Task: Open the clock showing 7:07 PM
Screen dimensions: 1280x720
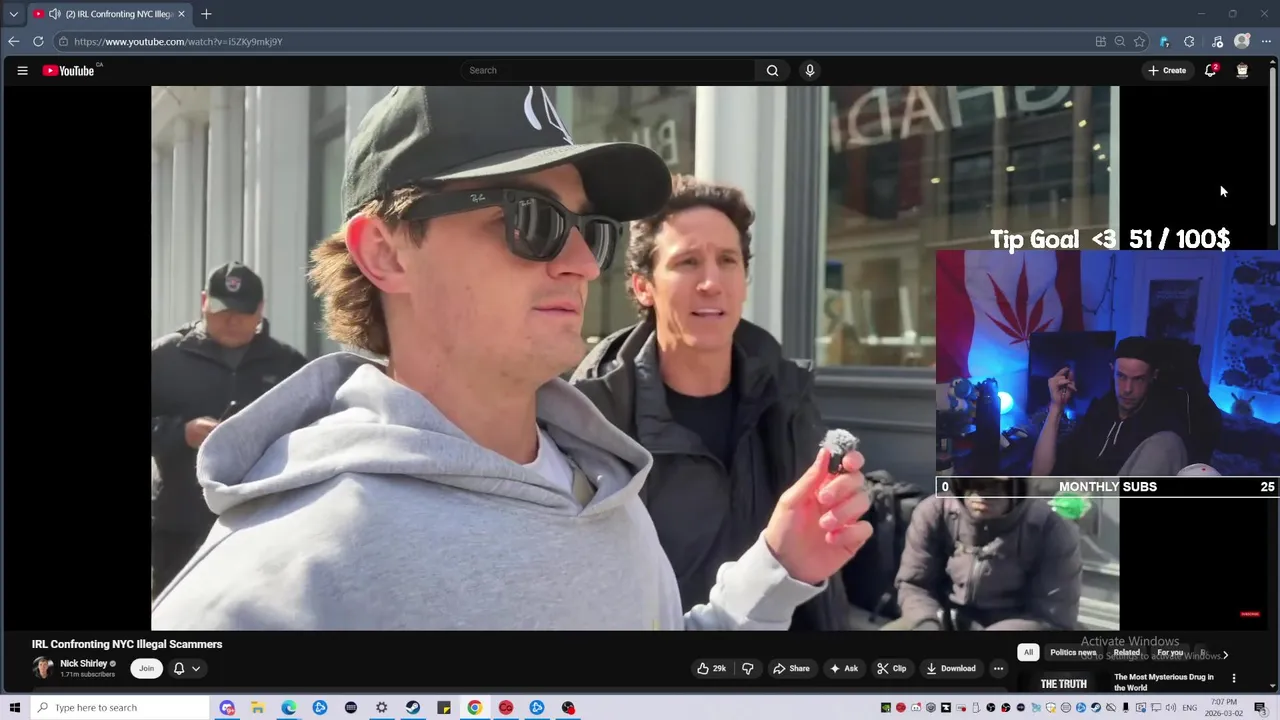Action: coord(1223,707)
